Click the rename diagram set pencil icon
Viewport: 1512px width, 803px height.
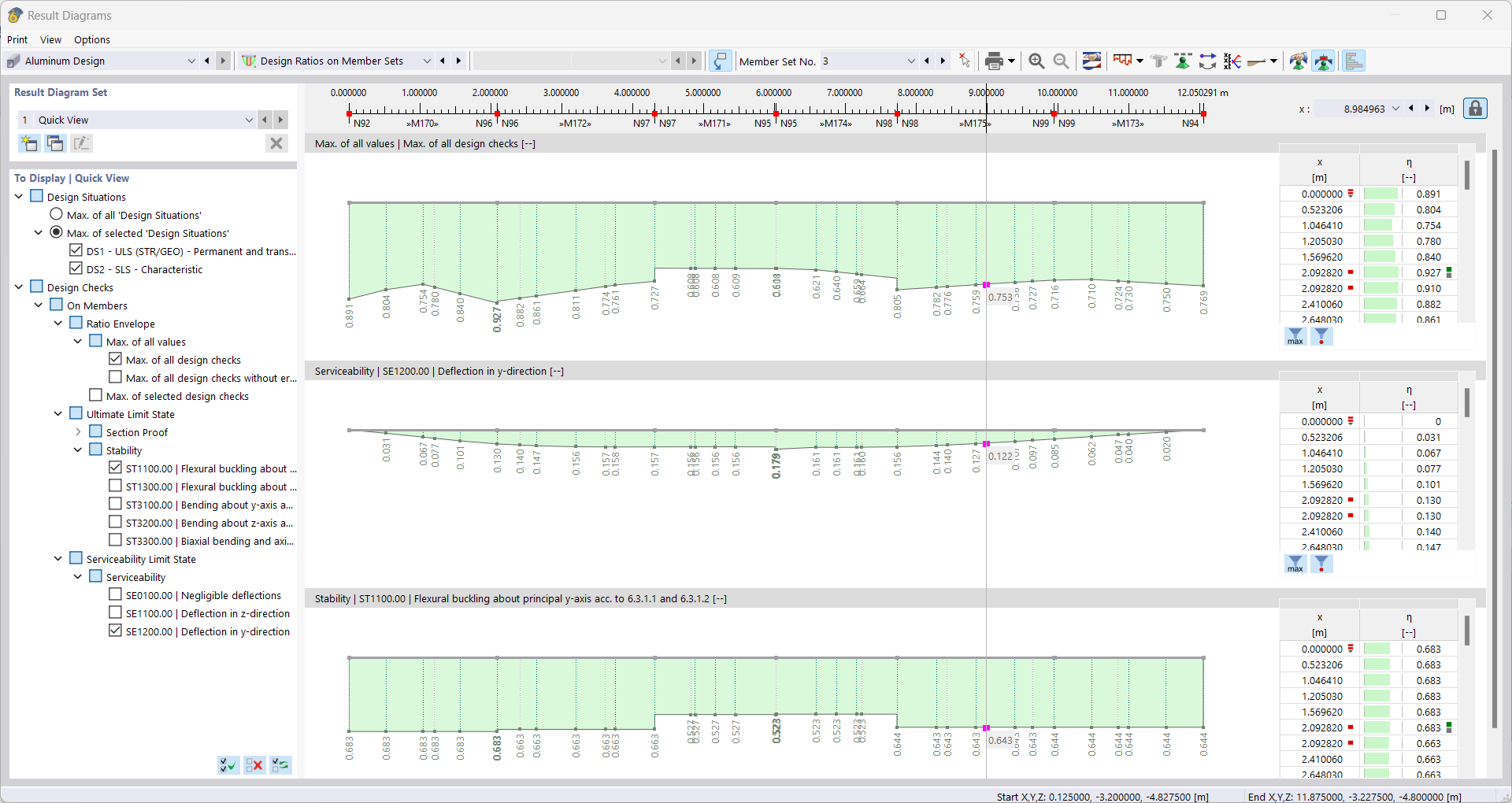pos(82,143)
